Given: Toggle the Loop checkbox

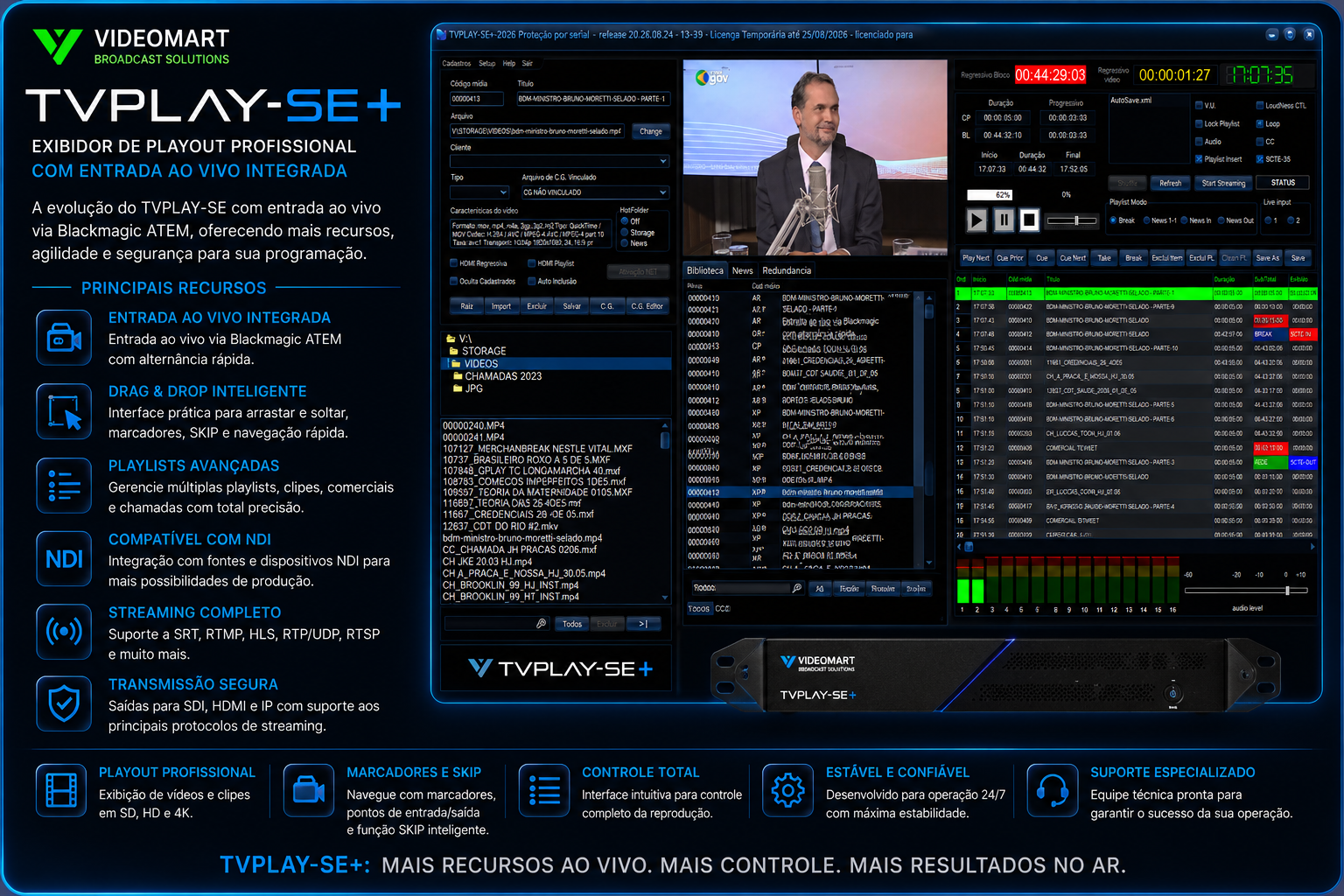Looking at the screenshot, I should pyautogui.click(x=1260, y=123).
